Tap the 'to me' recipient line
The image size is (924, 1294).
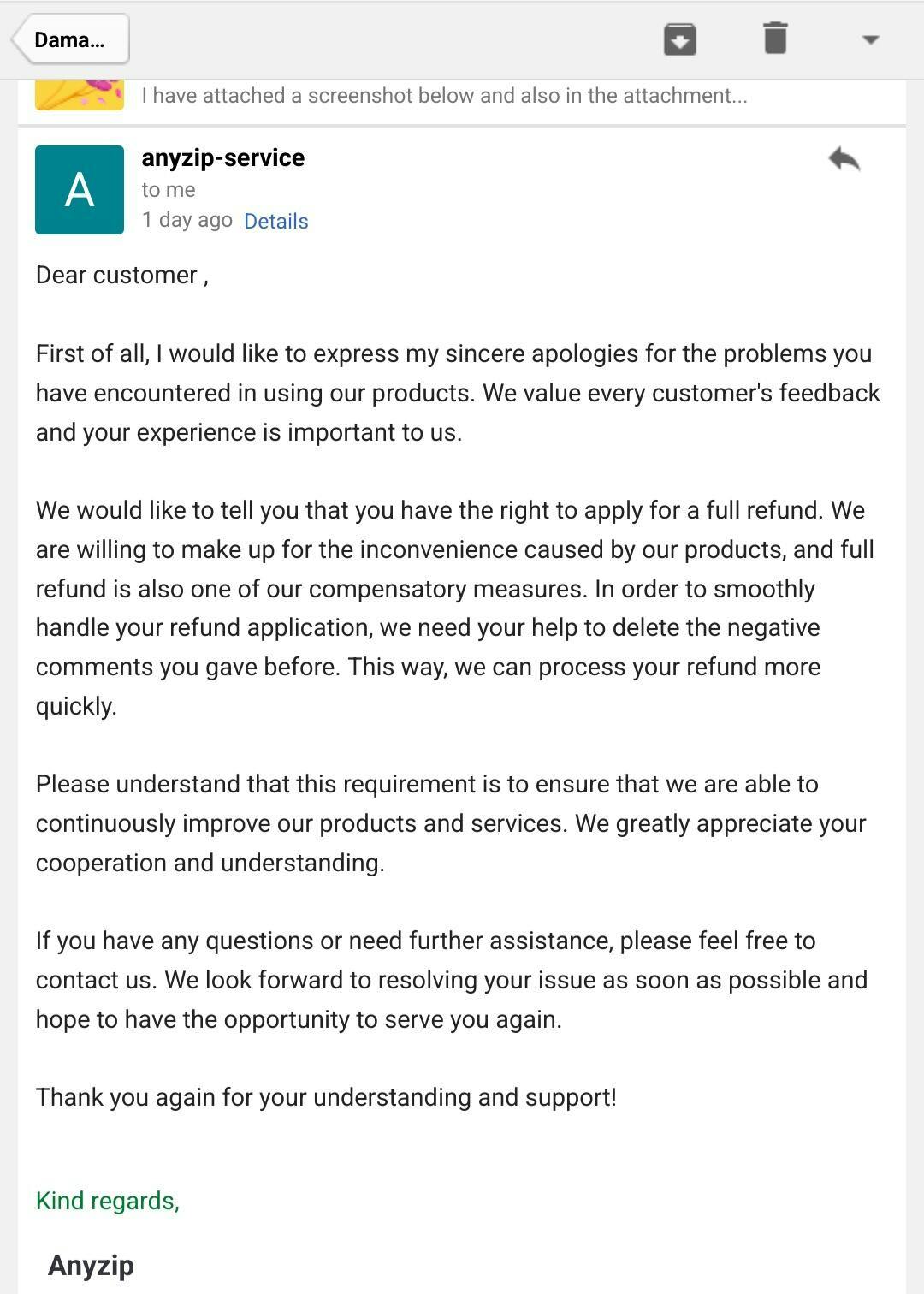169,189
